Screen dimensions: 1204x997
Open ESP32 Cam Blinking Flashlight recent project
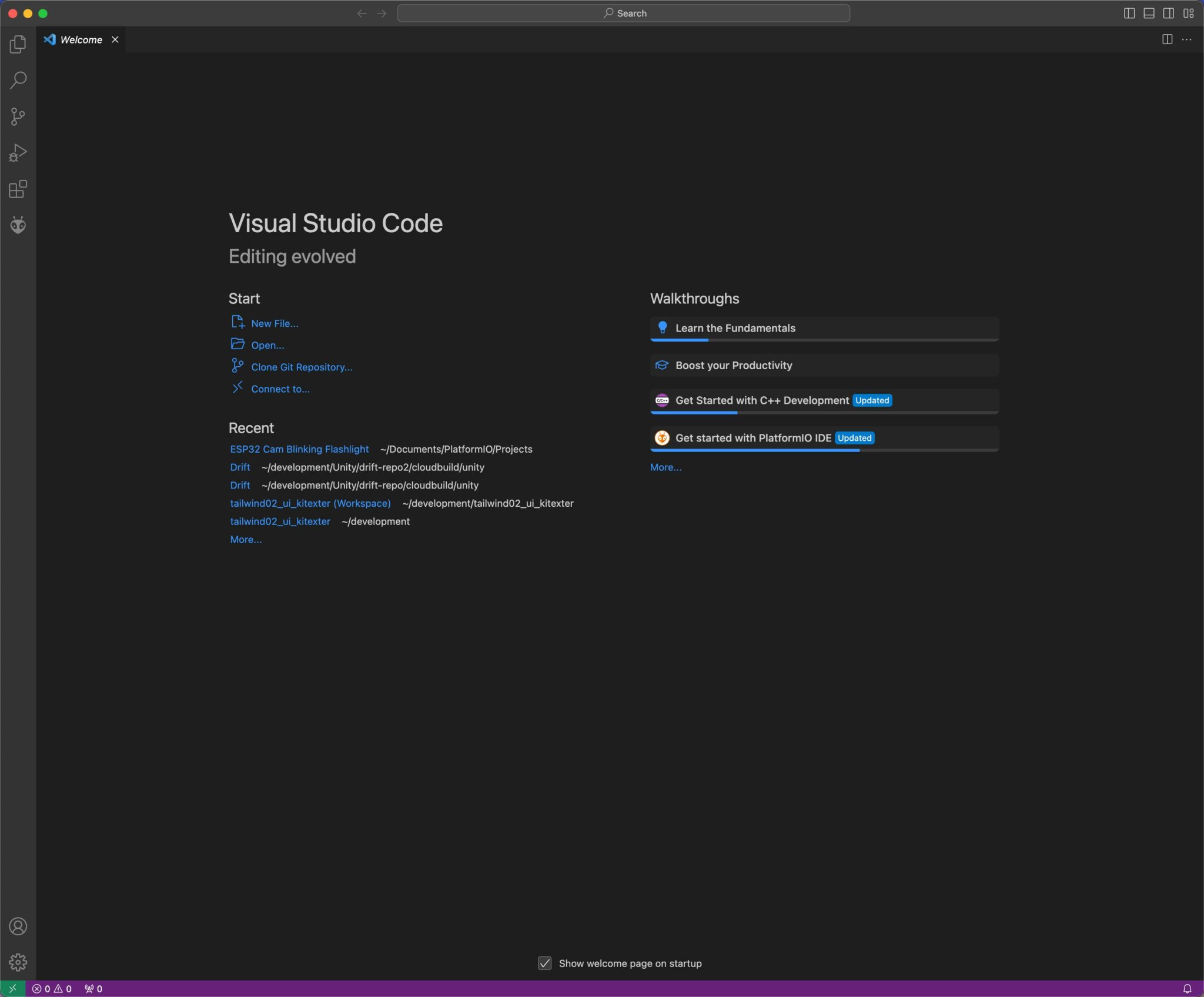(299, 449)
